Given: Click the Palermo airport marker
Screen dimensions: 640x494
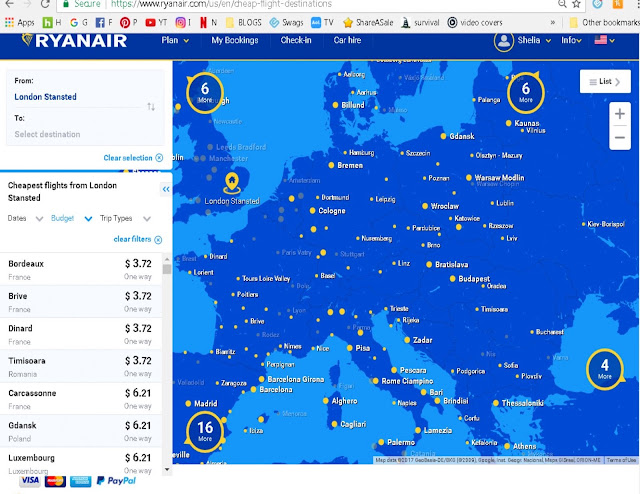Looking at the screenshot, I should pos(381,442).
